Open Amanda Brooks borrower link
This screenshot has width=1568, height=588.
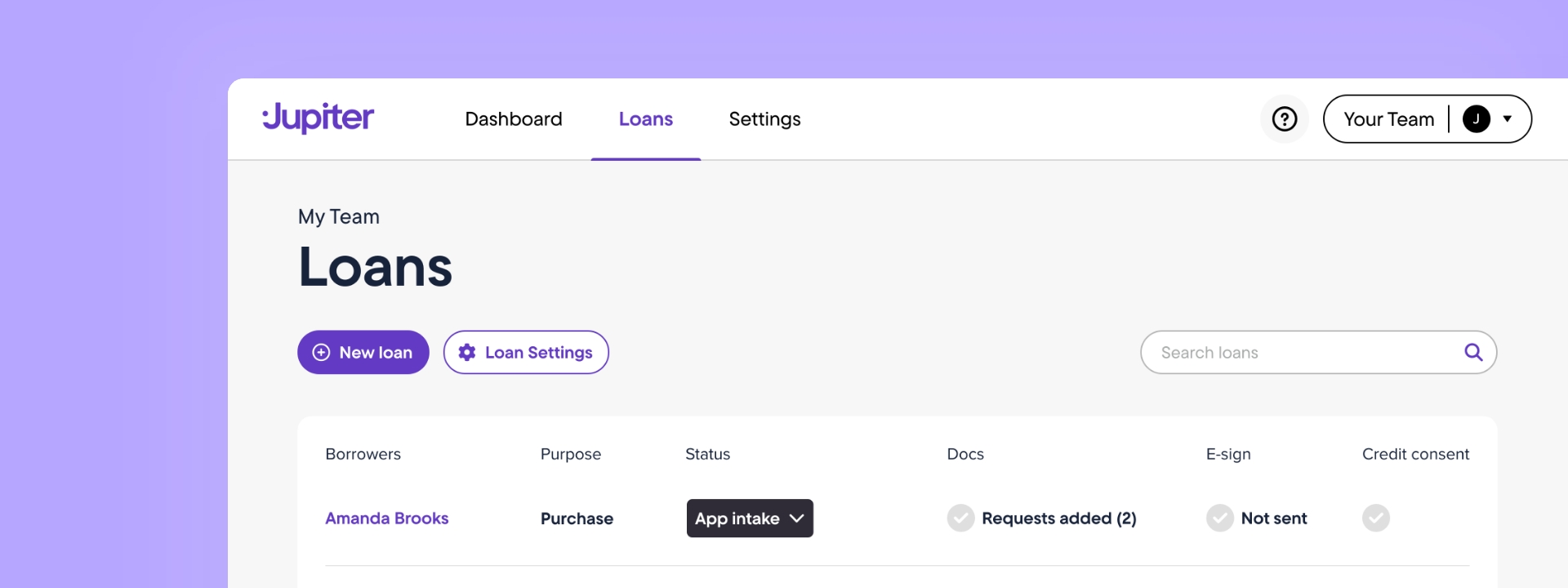click(387, 519)
